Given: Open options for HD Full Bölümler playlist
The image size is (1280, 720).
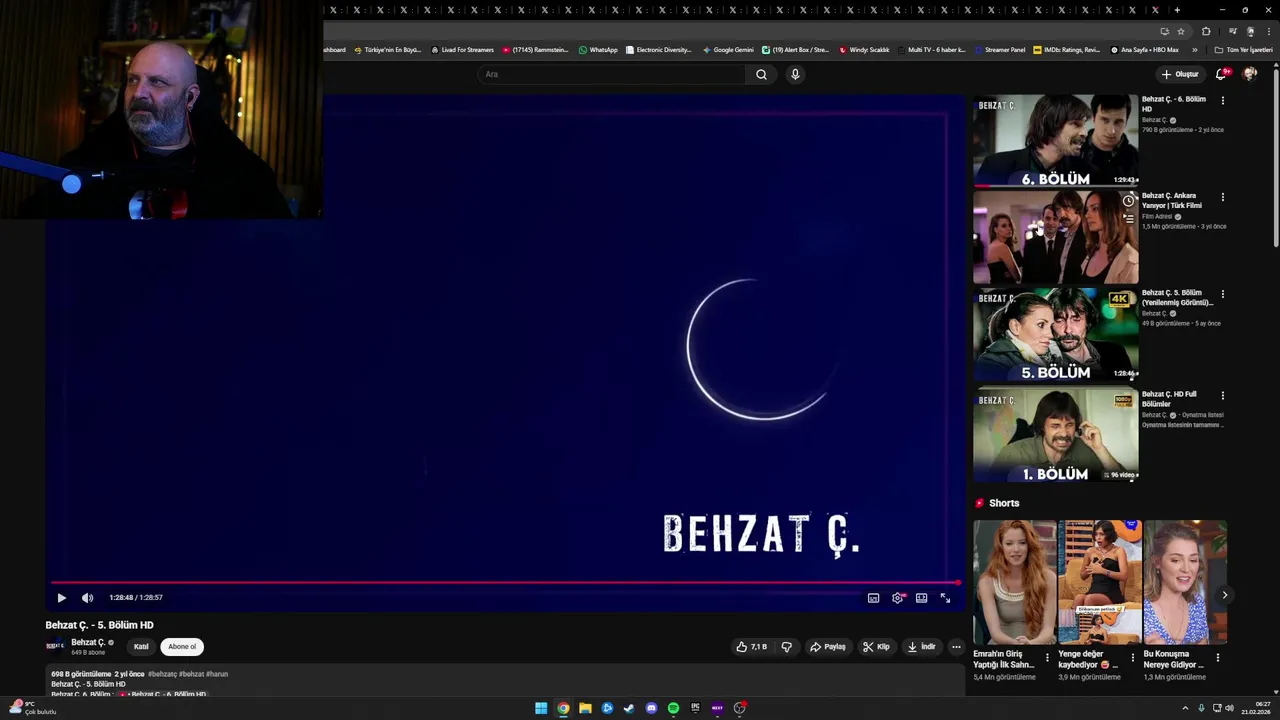Looking at the screenshot, I should 1222,395.
